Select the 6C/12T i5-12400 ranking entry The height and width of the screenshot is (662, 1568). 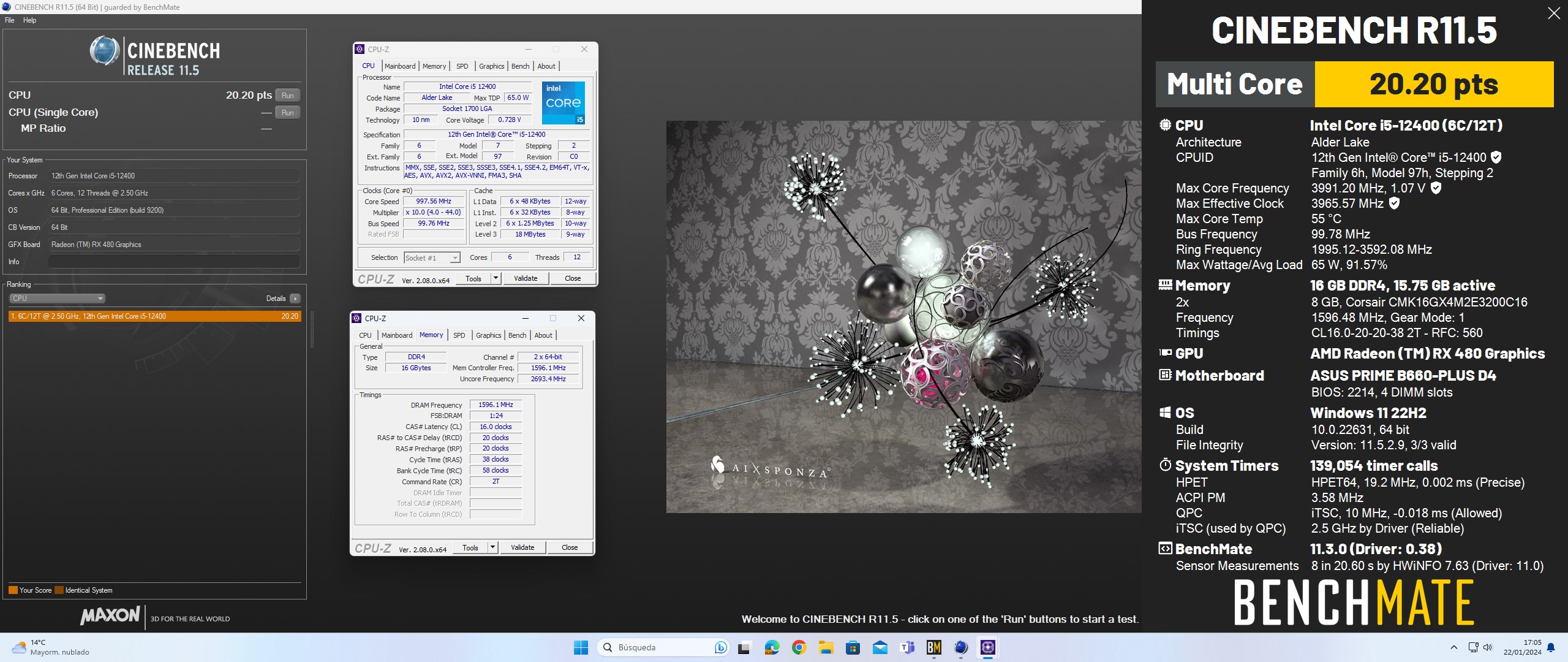click(x=155, y=316)
